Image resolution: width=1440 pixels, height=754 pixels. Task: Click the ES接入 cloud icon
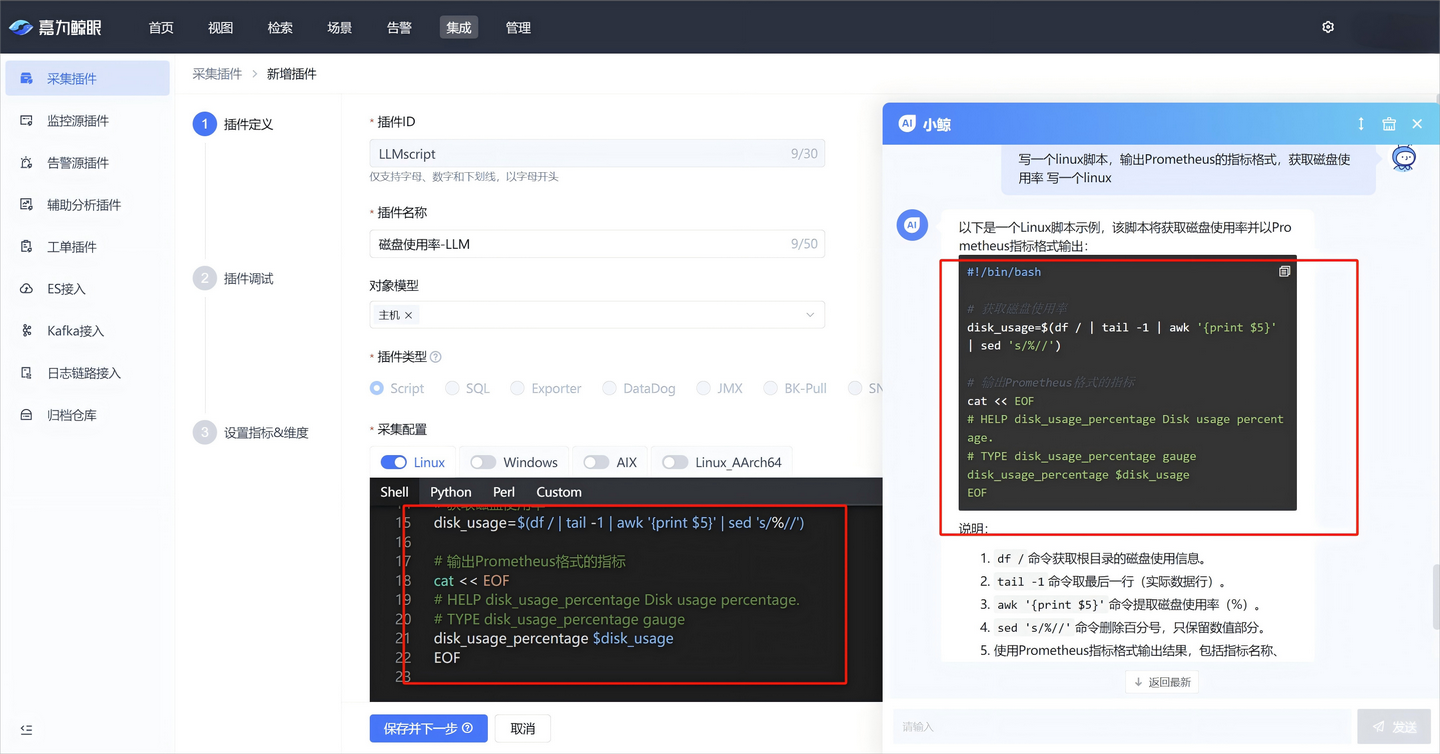pos(27,288)
